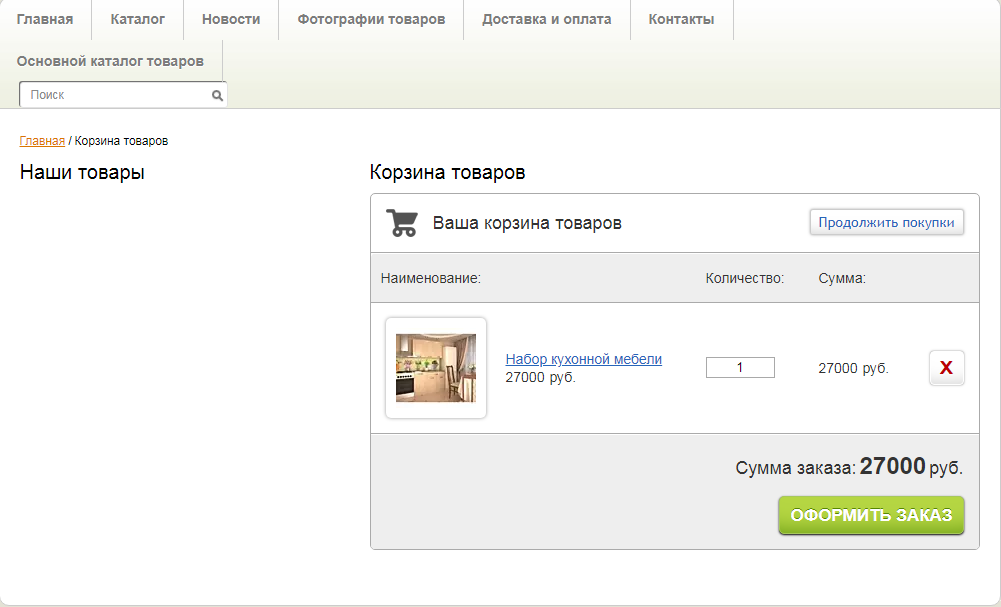Open Фотографии товаров menu item
Viewport: 1001px width, 607px height.
[x=371, y=20]
